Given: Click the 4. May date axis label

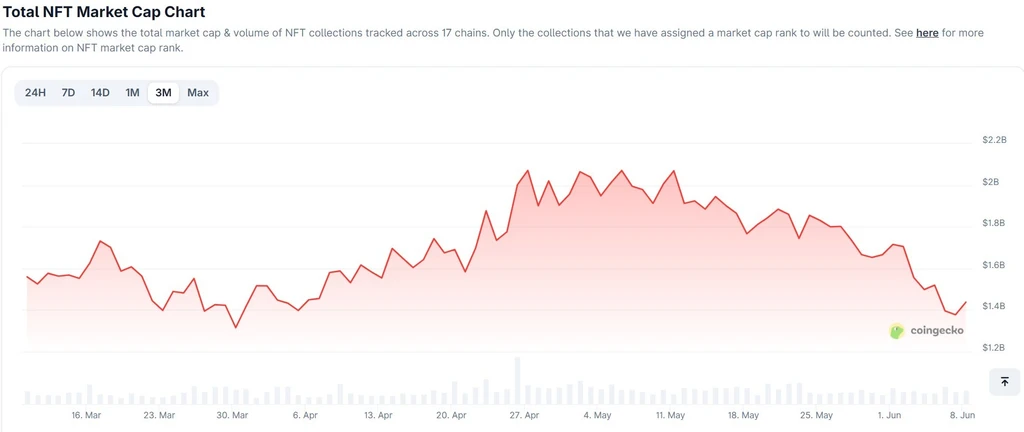Looking at the screenshot, I should tap(598, 415).
